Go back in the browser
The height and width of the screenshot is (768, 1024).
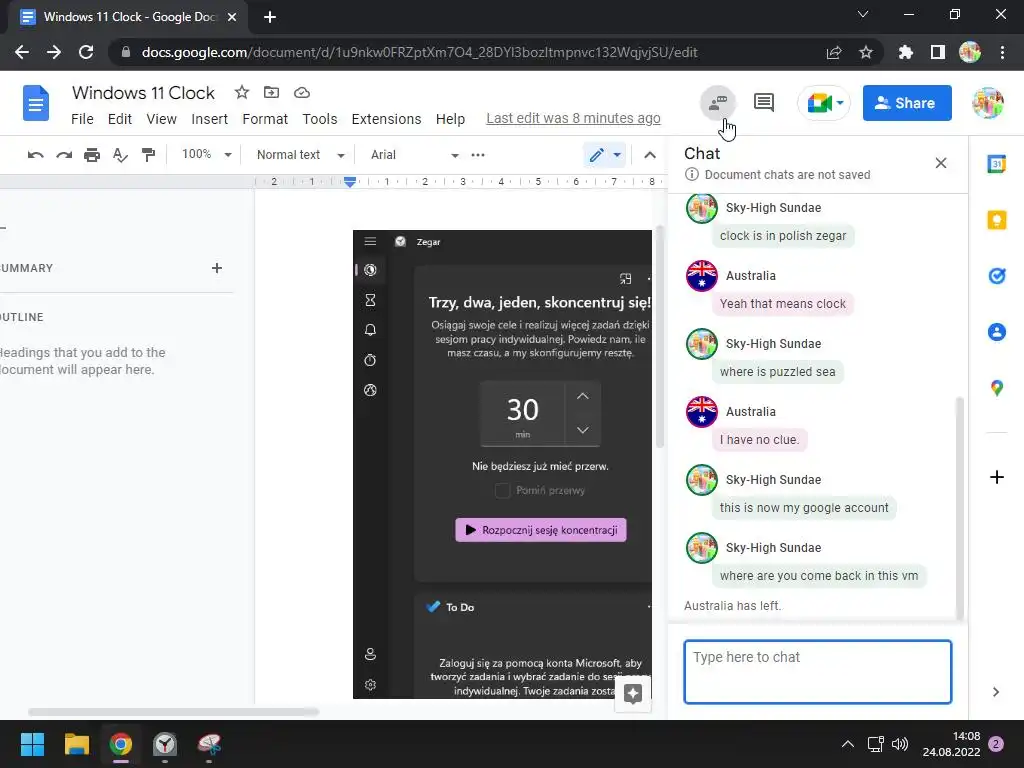22,52
